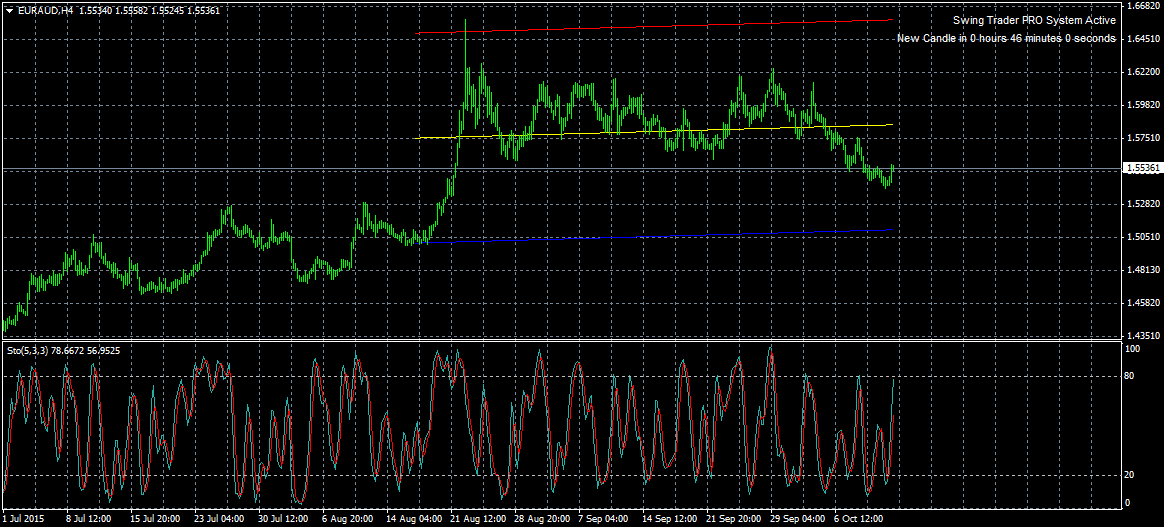Click the 1.57510 price scale label

coord(1143,138)
